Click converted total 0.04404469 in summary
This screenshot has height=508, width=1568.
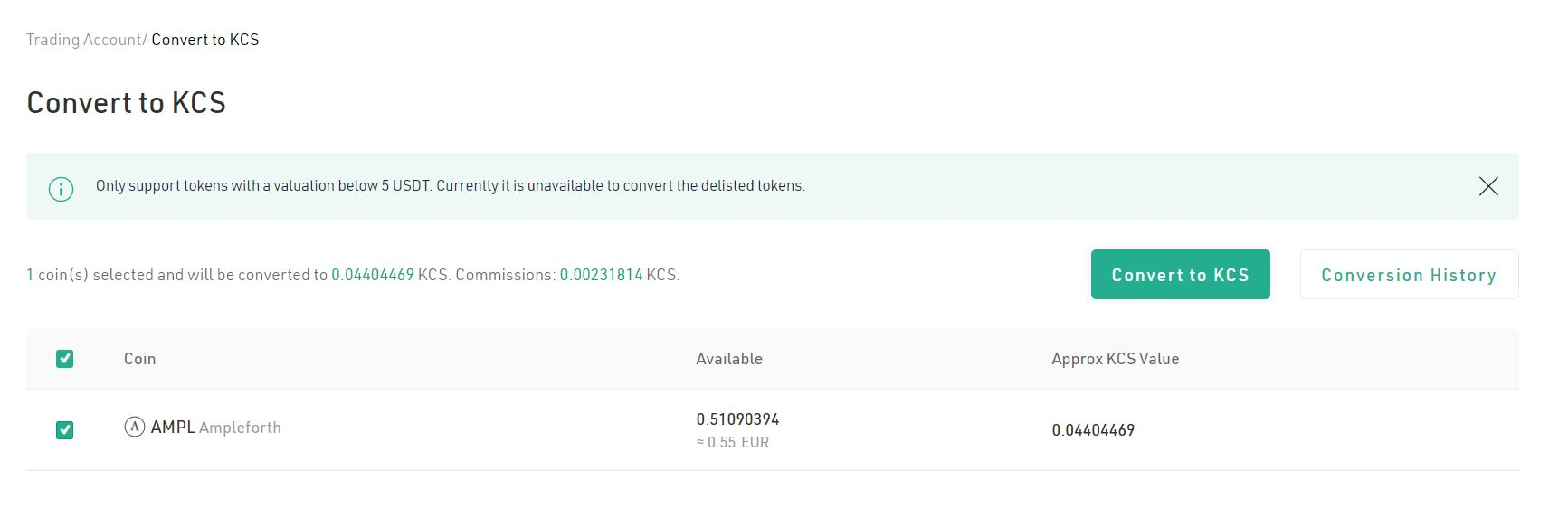tap(373, 275)
